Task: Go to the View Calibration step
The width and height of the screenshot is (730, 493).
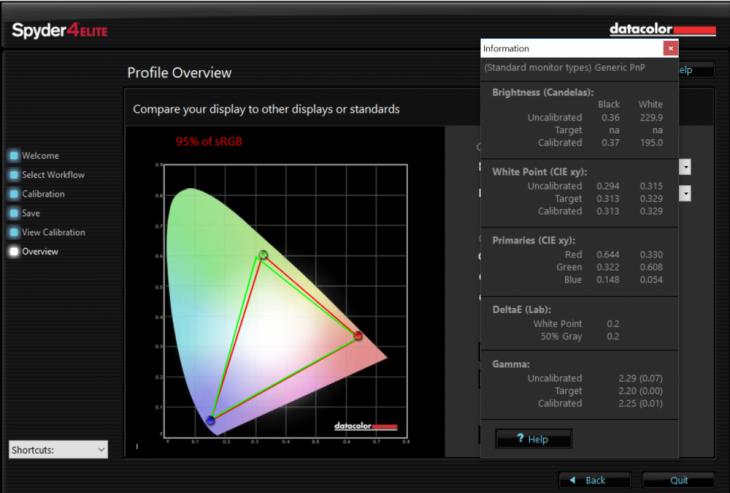Action: pos(54,232)
